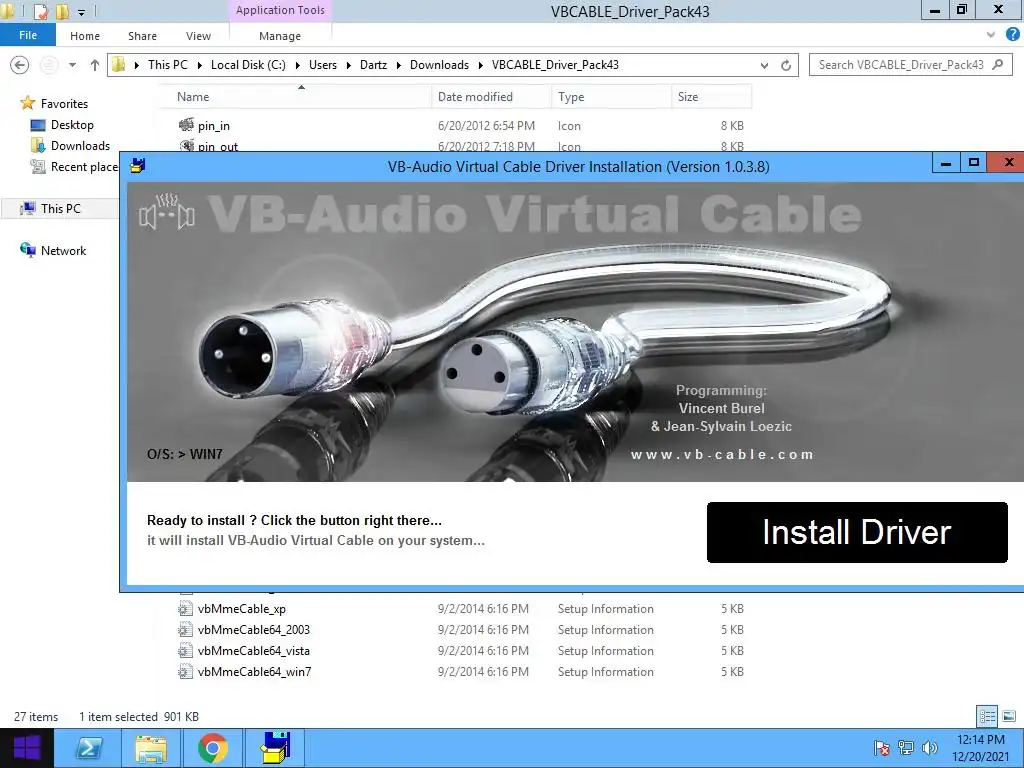The image size is (1024, 768).
Task: Go back with the Explorer back arrow
Action: 20,65
